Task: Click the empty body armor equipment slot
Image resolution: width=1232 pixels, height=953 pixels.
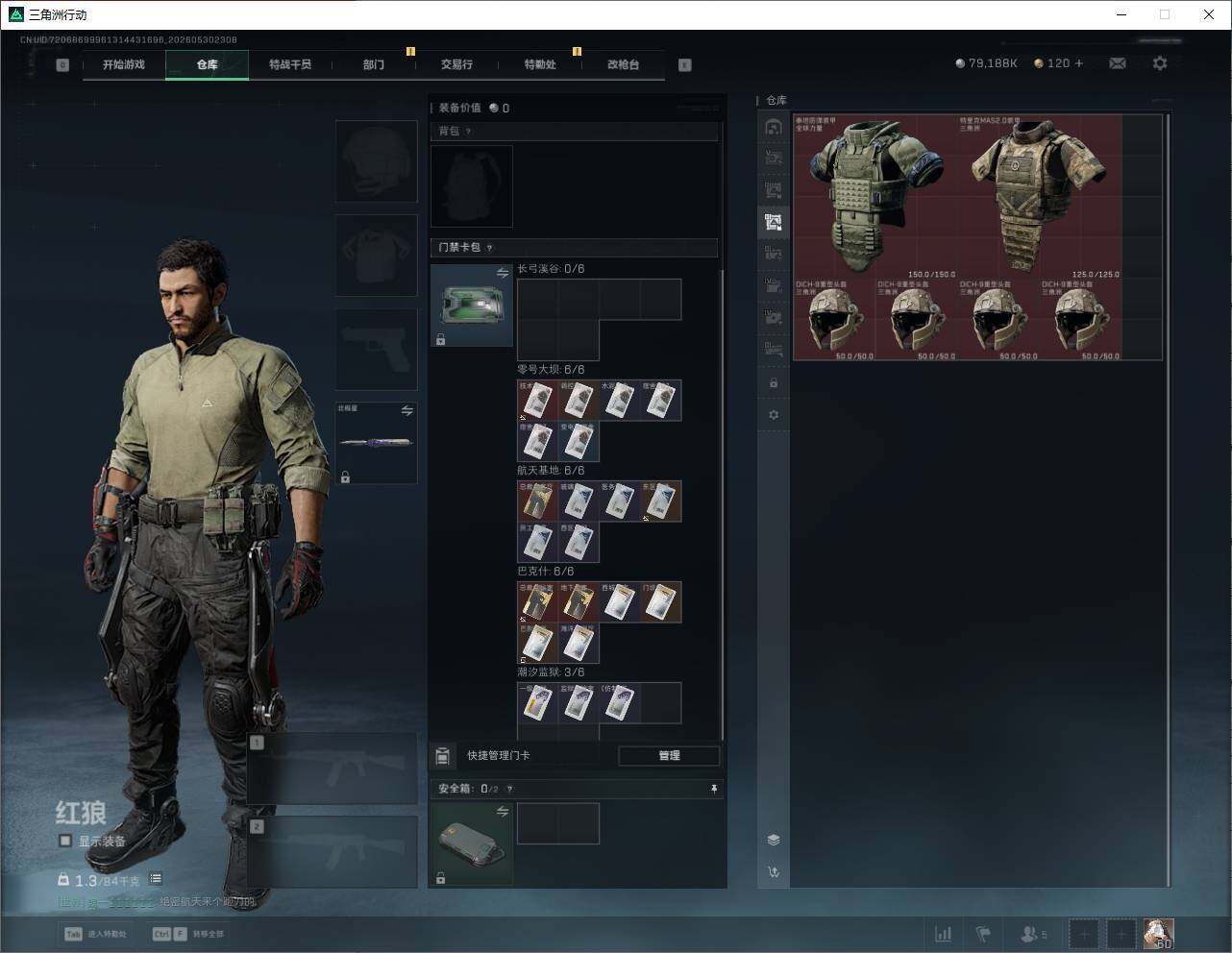Action: point(377,255)
